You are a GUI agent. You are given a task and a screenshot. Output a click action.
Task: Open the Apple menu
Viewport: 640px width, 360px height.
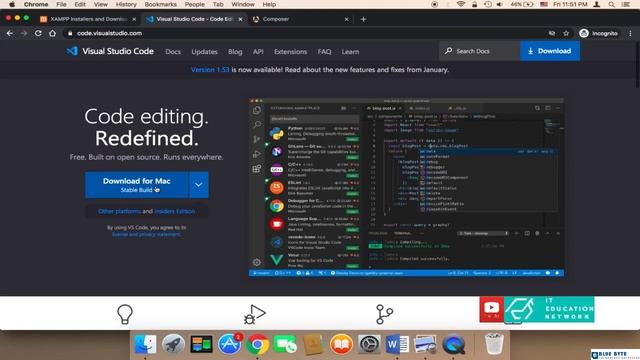[x=12, y=4]
